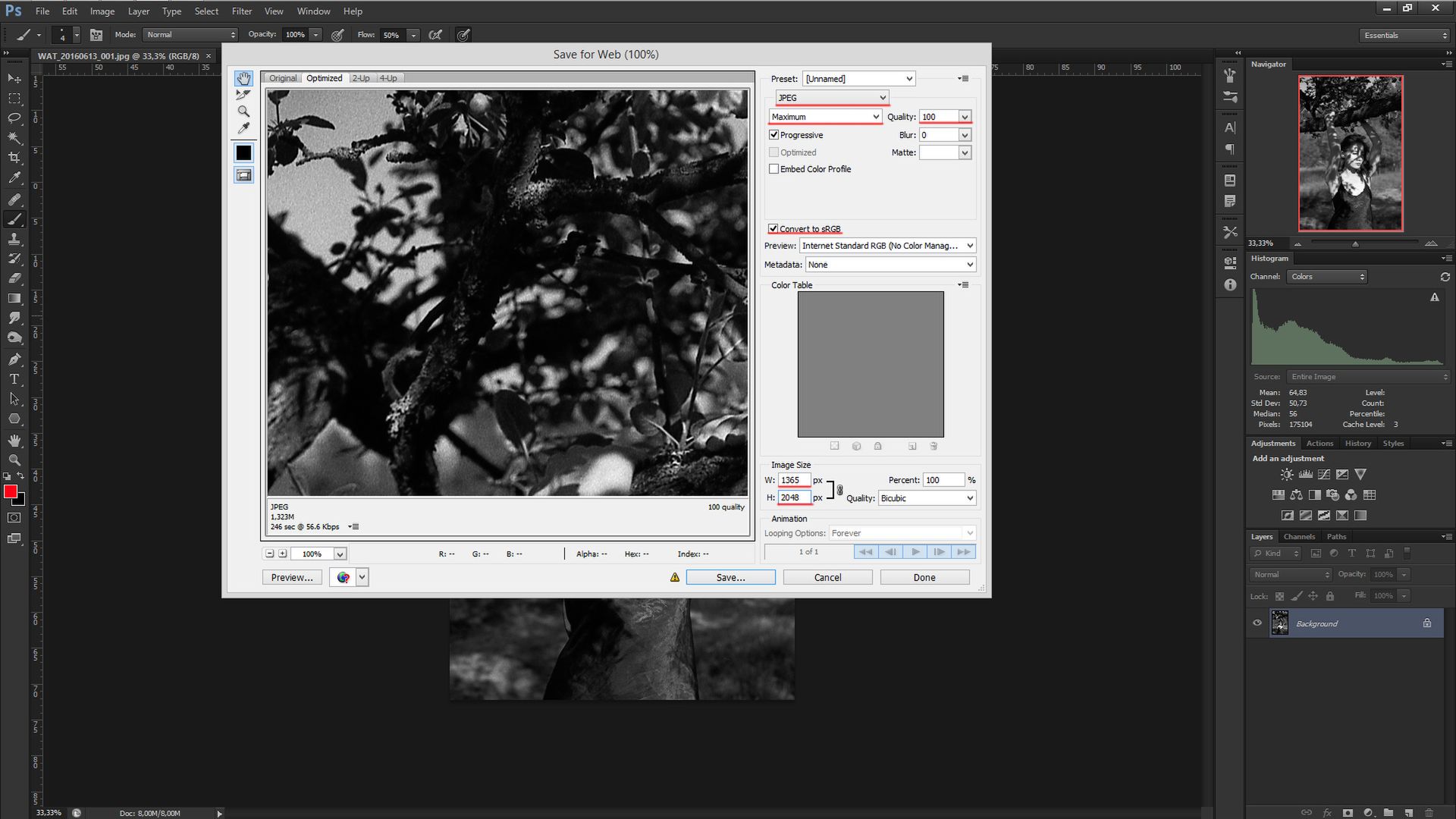Viewport: 1456px width, 819px height.
Task: Switch to the Original preview tab
Action: (x=283, y=78)
